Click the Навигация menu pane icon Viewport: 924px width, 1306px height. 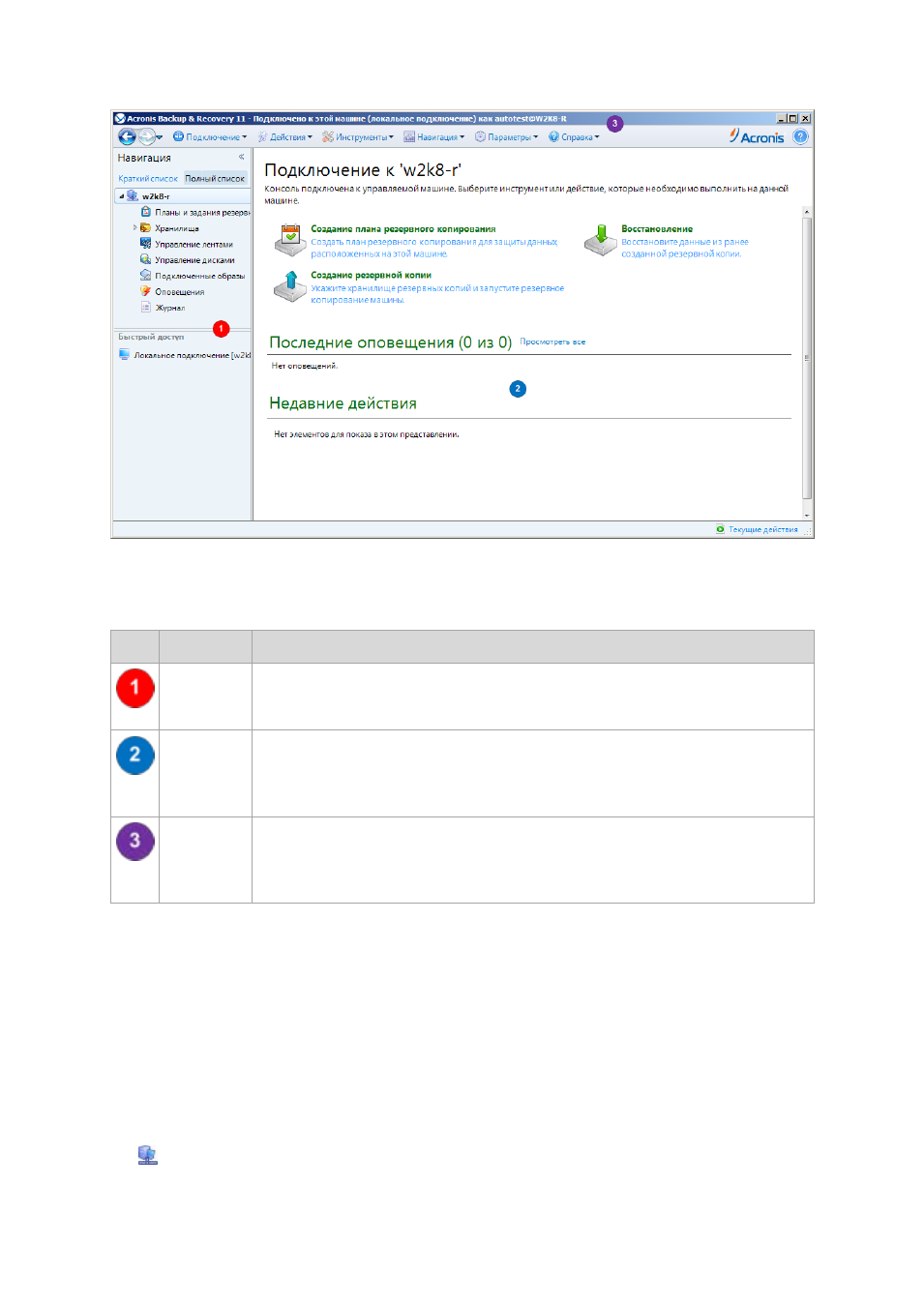[409, 137]
